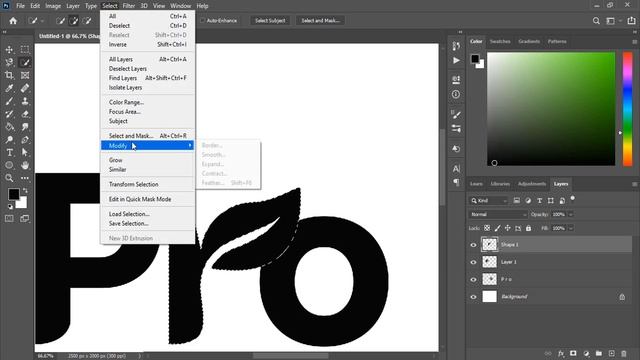Select the Crop tool
Image resolution: width=640 pixels, height=360 pixels.
click(x=9, y=75)
